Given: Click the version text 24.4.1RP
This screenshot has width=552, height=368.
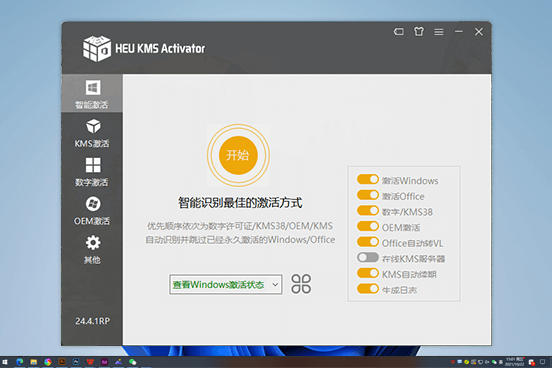Looking at the screenshot, I should pos(92,321).
